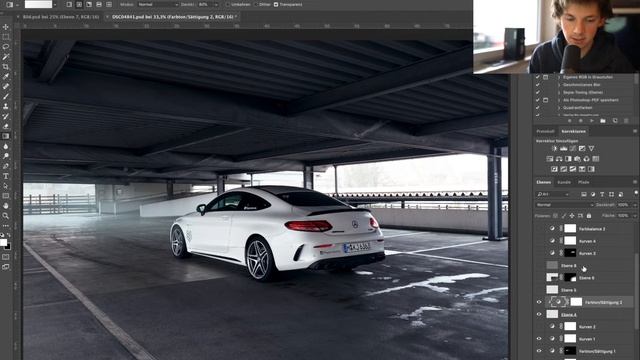Image resolution: width=640 pixels, height=360 pixels.
Task: Select the Rectangular Marquee tool
Action: coord(6,37)
